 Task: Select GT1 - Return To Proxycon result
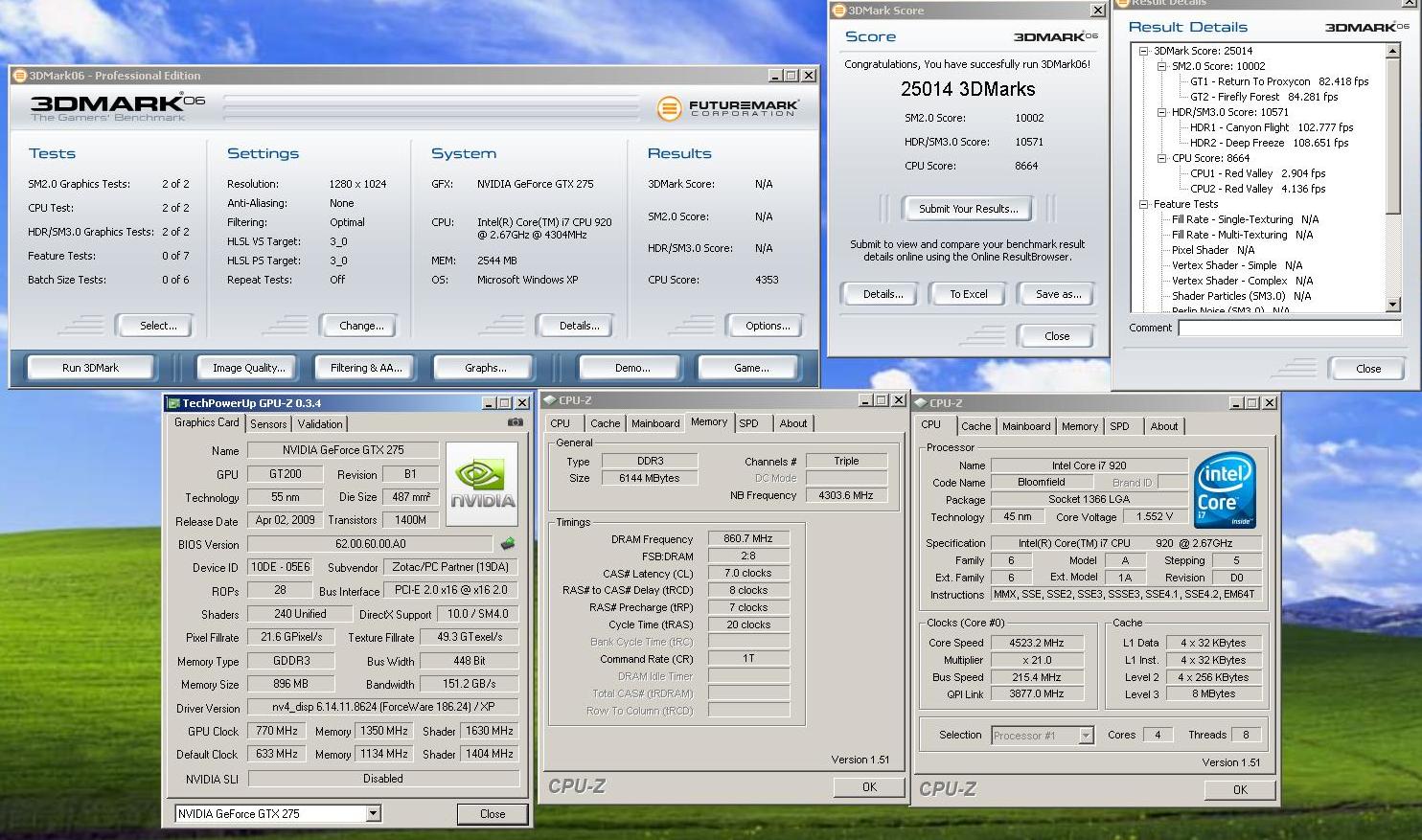(1279, 81)
